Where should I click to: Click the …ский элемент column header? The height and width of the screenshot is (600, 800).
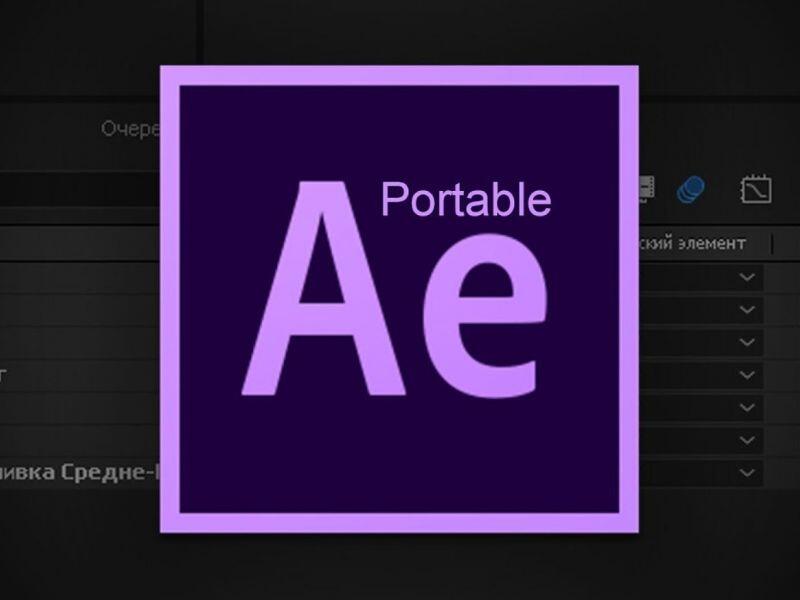(692, 243)
